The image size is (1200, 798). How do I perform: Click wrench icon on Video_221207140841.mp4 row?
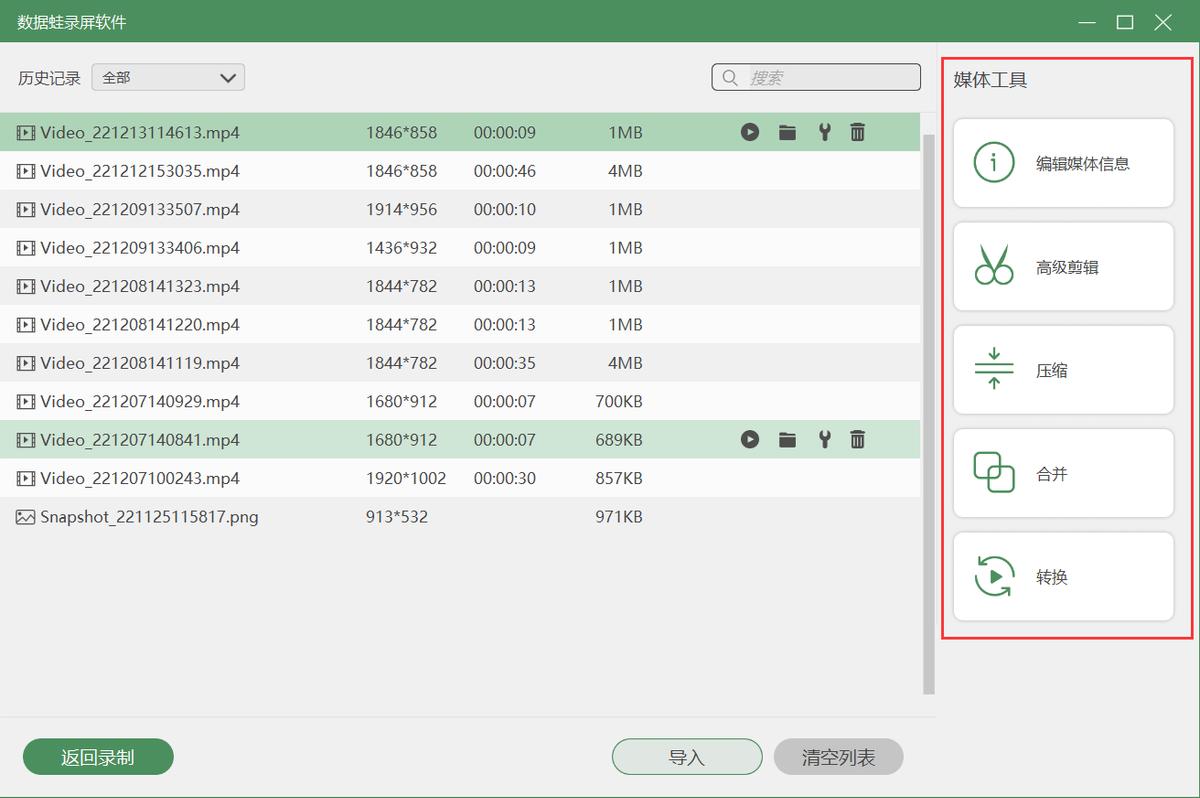(x=824, y=439)
